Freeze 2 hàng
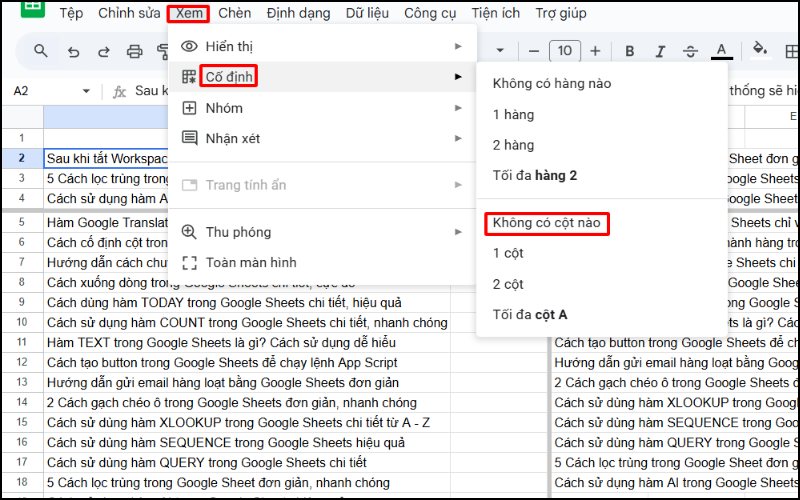 click(x=602, y=145)
